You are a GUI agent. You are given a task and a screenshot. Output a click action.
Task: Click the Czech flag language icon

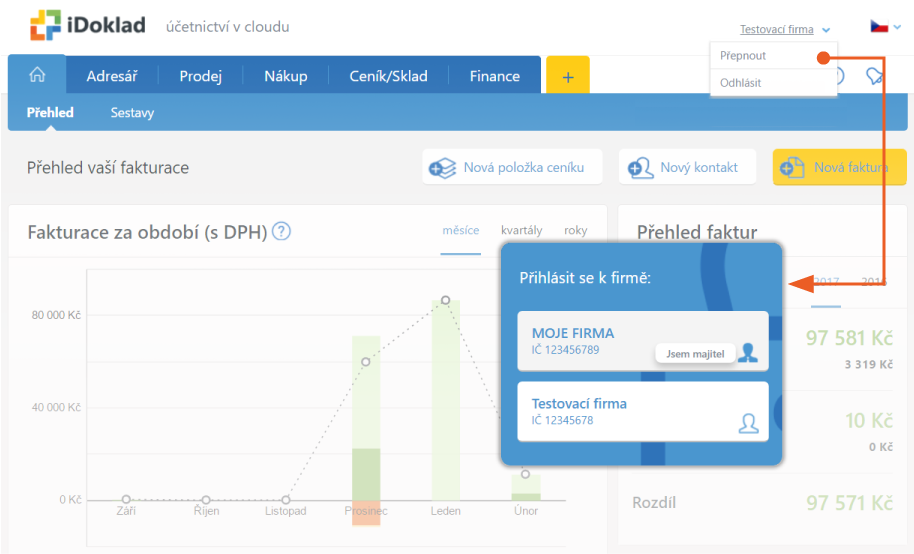[x=879, y=26]
